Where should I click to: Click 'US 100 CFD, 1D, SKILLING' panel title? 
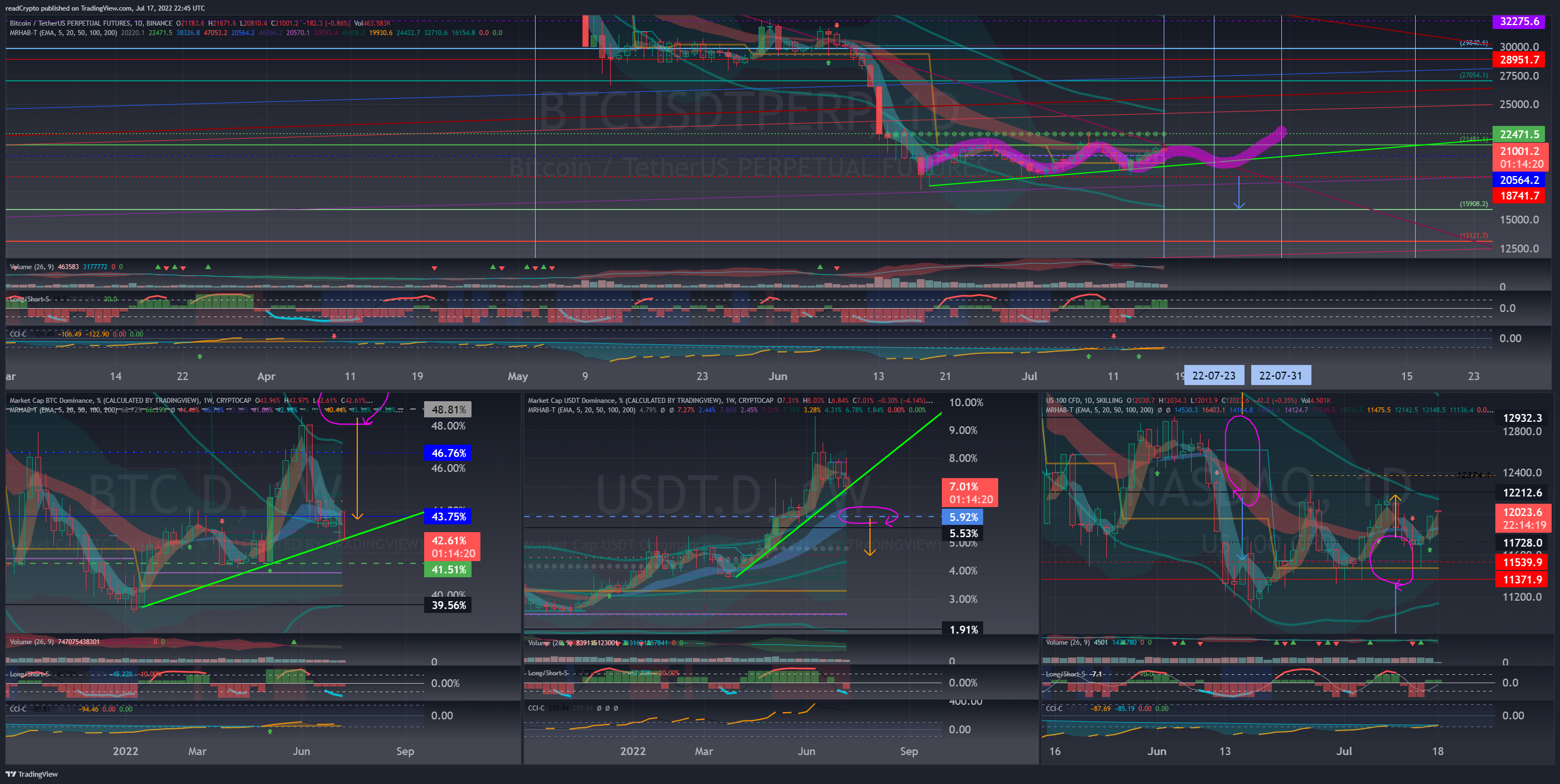1085,400
